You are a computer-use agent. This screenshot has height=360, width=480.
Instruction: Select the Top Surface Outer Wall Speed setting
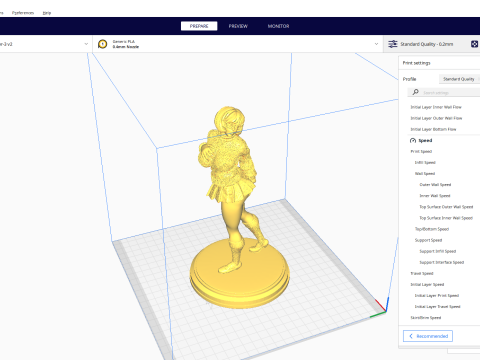click(446, 207)
